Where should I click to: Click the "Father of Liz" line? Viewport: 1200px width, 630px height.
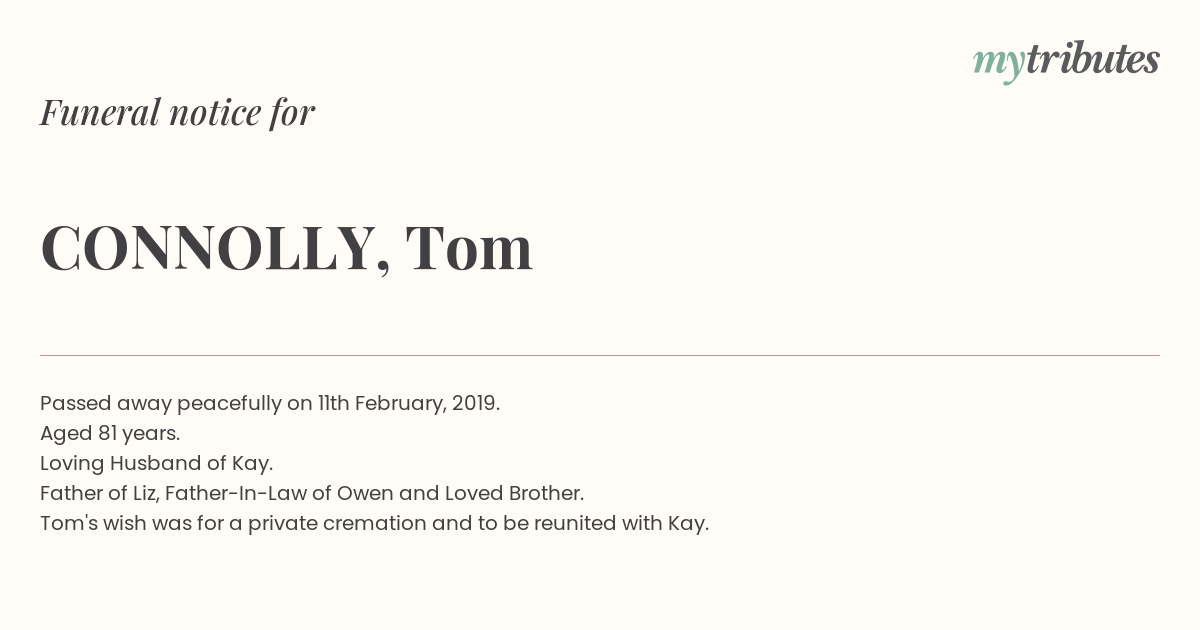click(x=312, y=493)
